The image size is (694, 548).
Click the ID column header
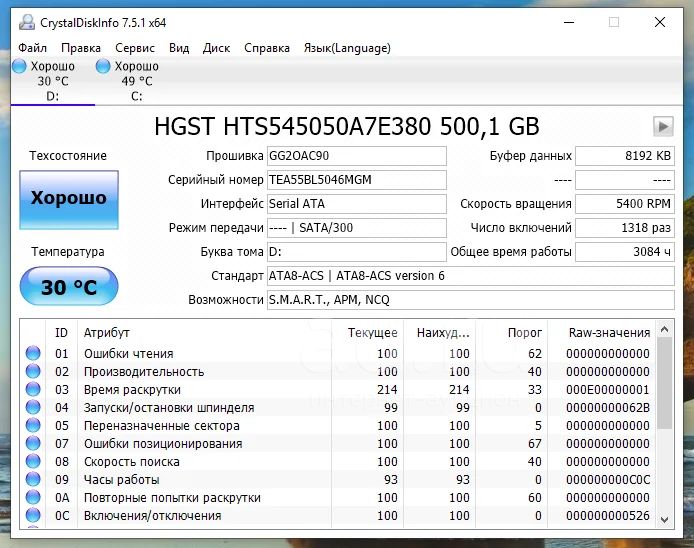62,332
